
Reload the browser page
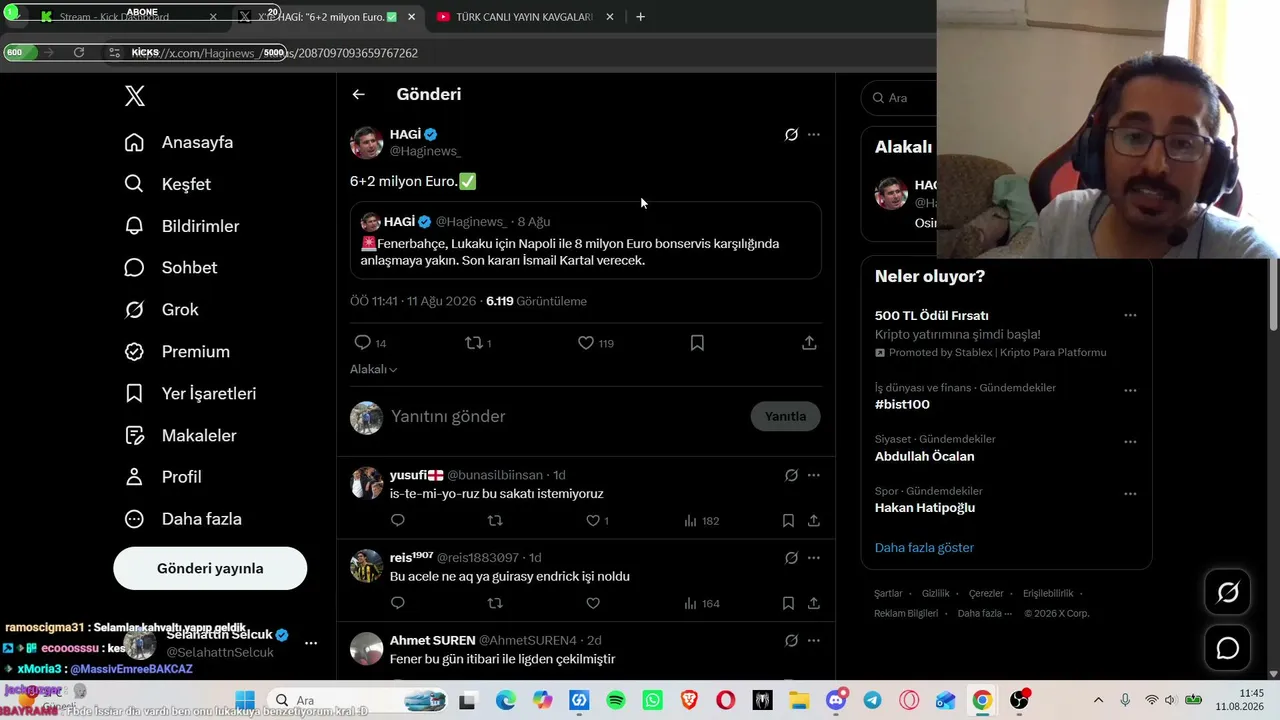pos(79,52)
